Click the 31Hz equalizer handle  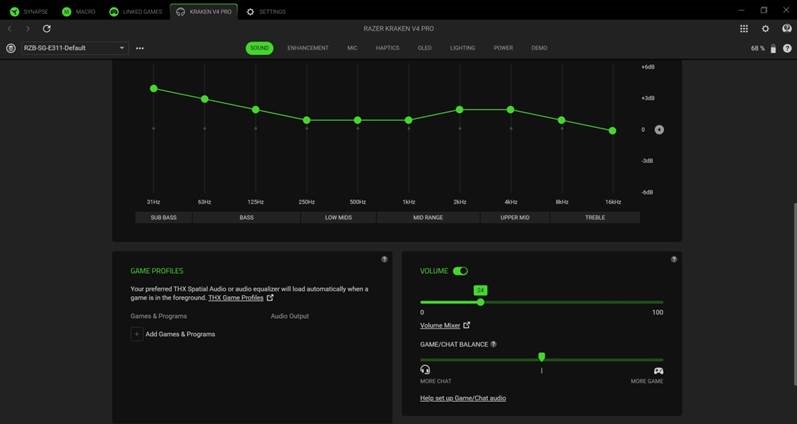(x=154, y=88)
